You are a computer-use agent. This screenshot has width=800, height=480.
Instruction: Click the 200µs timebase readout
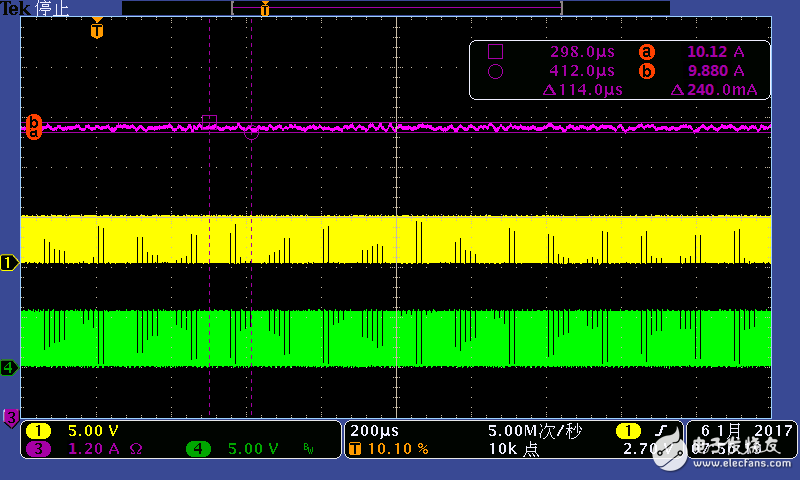pyautogui.click(x=372, y=431)
